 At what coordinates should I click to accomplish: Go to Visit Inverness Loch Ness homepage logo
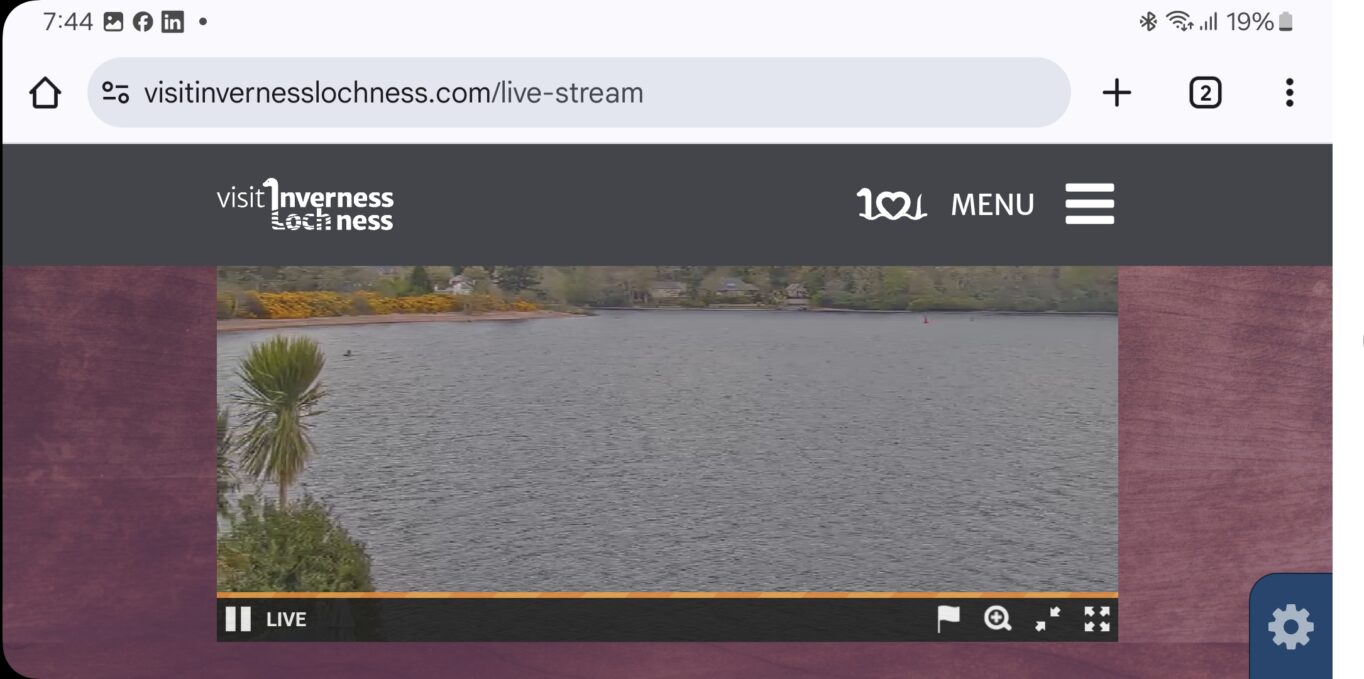(x=305, y=205)
